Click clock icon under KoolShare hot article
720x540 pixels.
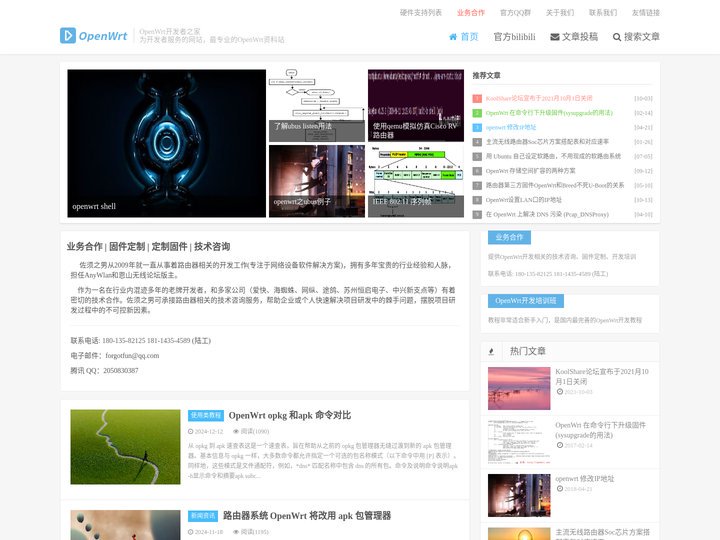(560, 392)
